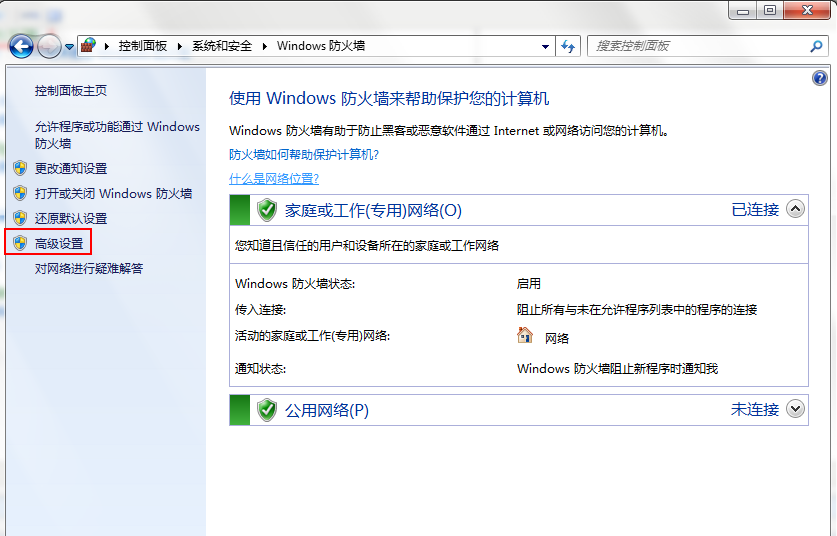Screen dimensions: 837x536
Task: Open help via the question mark icon
Action: [819, 78]
